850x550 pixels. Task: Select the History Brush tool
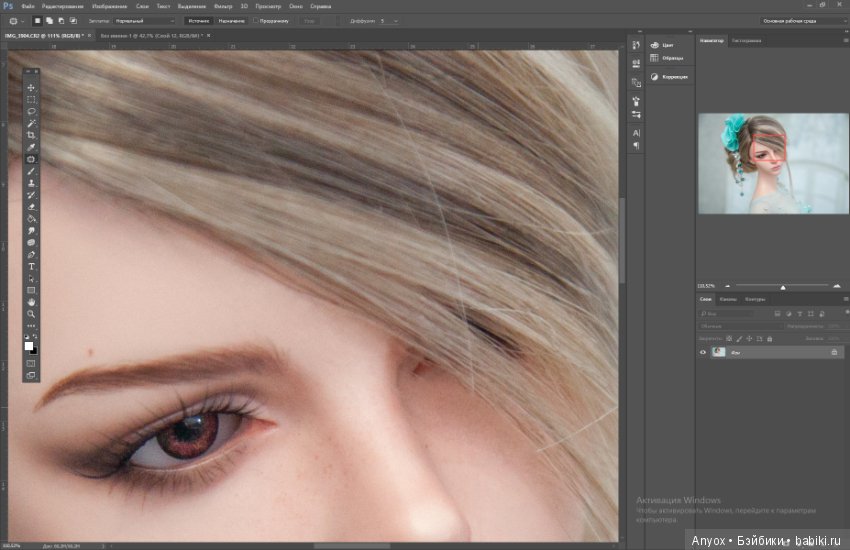coord(31,195)
